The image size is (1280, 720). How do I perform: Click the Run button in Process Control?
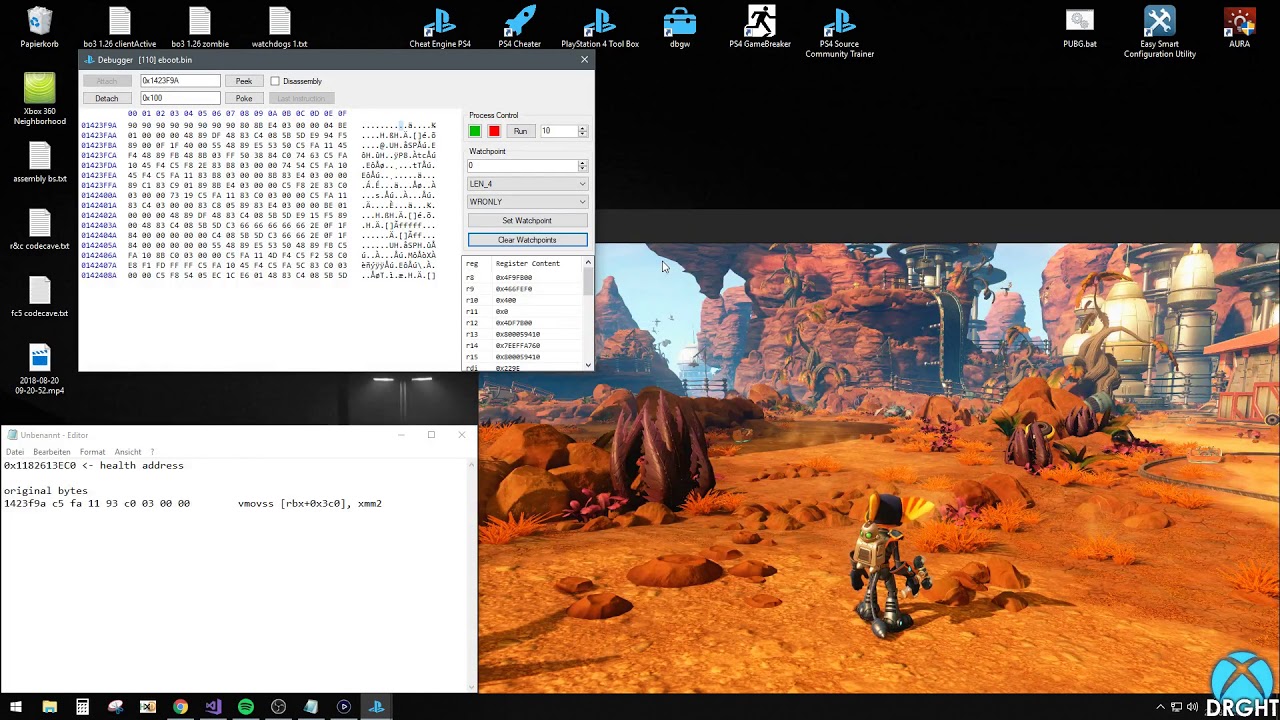(520, 131)
